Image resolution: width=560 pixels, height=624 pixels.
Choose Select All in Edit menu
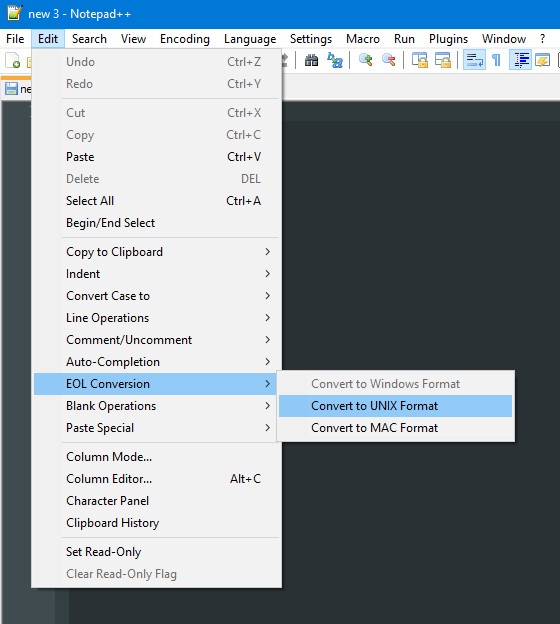tap(155, 201)
